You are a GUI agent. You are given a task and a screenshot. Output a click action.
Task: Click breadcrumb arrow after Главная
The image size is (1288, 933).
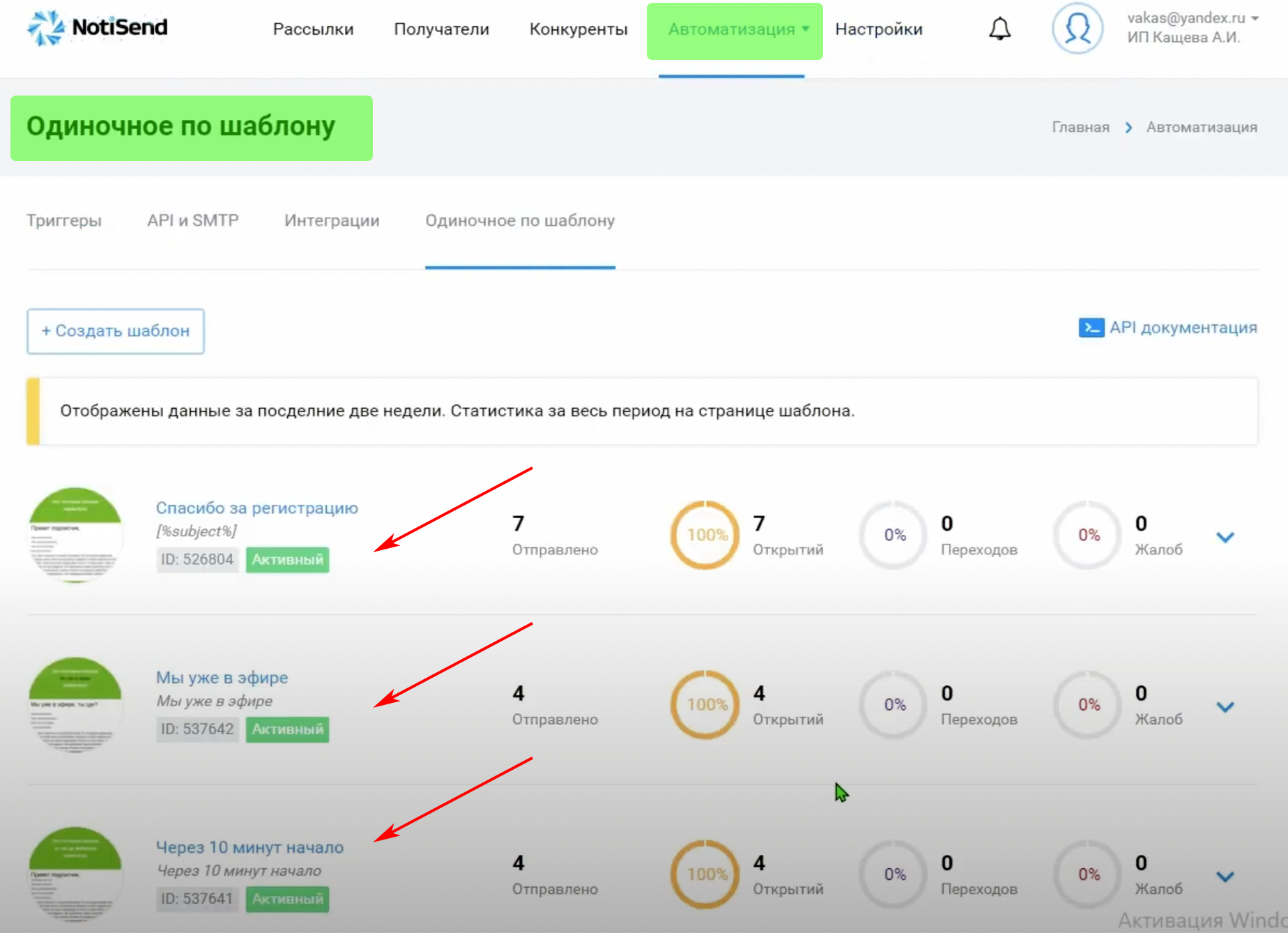coord(1128,128)
